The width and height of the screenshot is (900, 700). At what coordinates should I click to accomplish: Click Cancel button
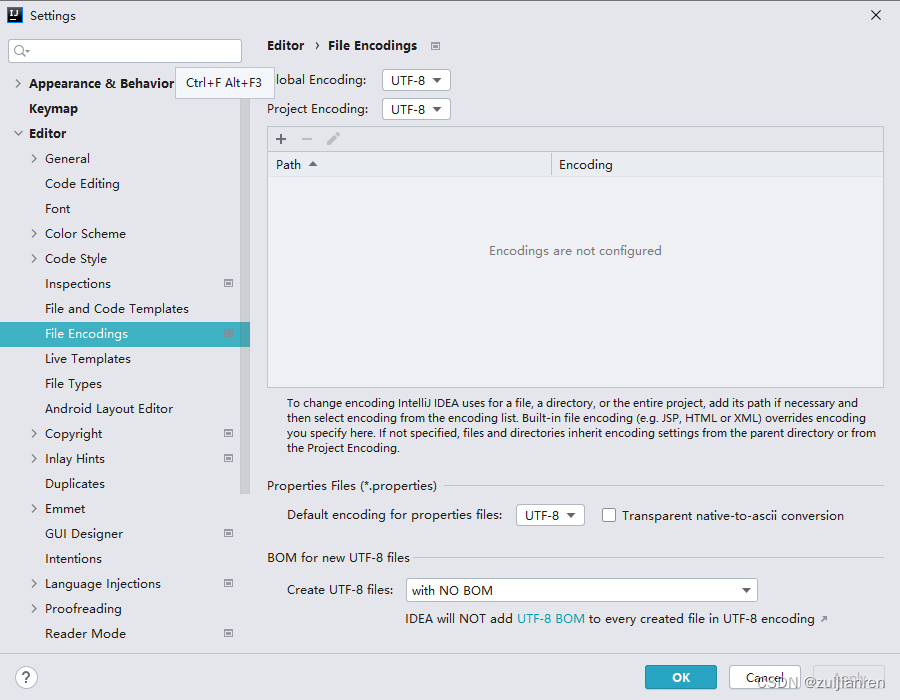click(765, 677)
